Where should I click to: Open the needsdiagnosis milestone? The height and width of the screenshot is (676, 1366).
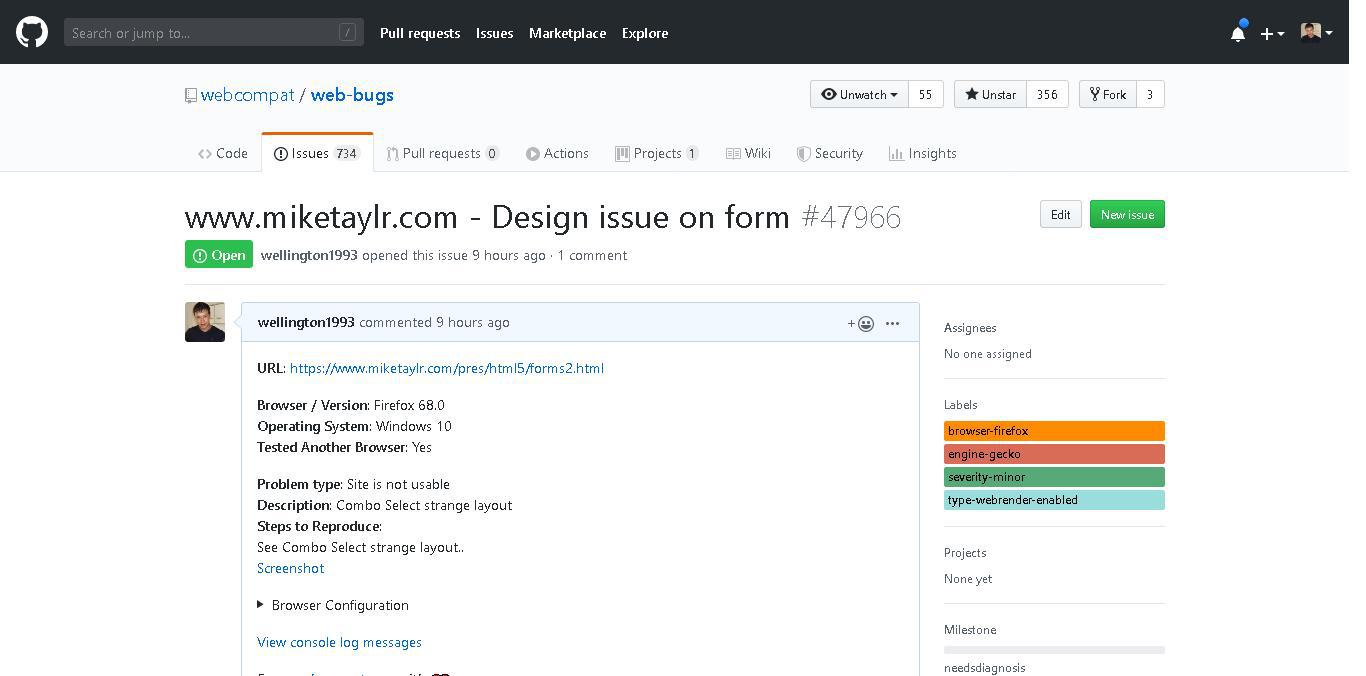[x=985, y=668]
